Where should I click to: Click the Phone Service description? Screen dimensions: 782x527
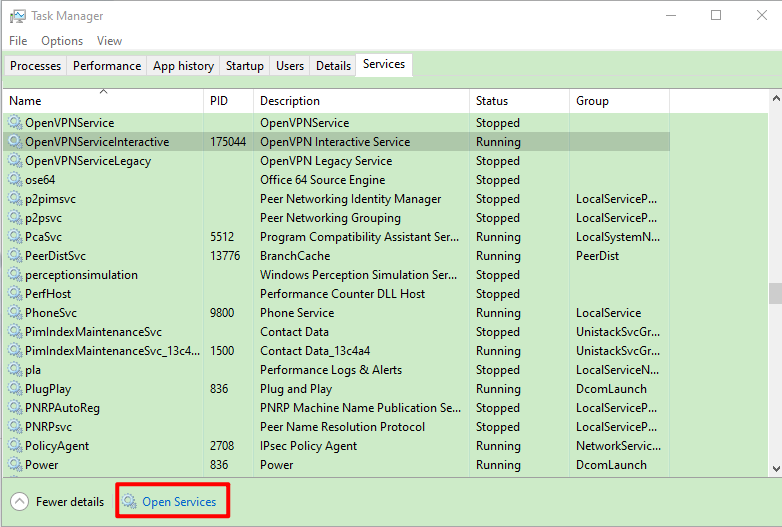click(297, 313)
